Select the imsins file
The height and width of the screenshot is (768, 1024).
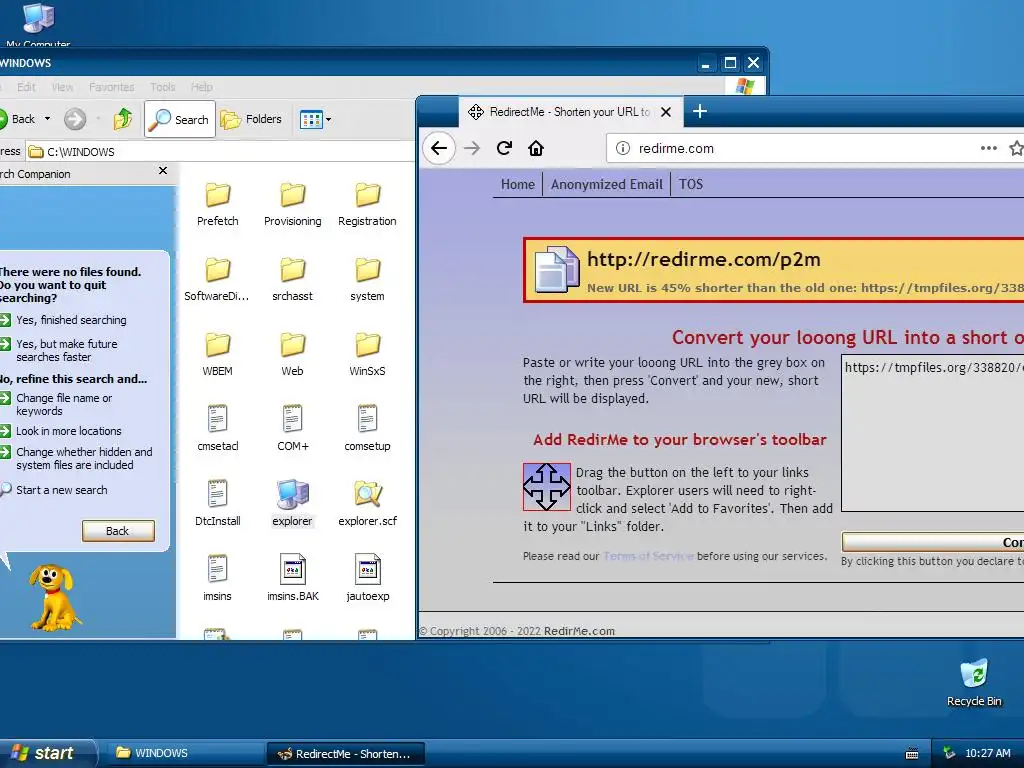pos(217,579)
